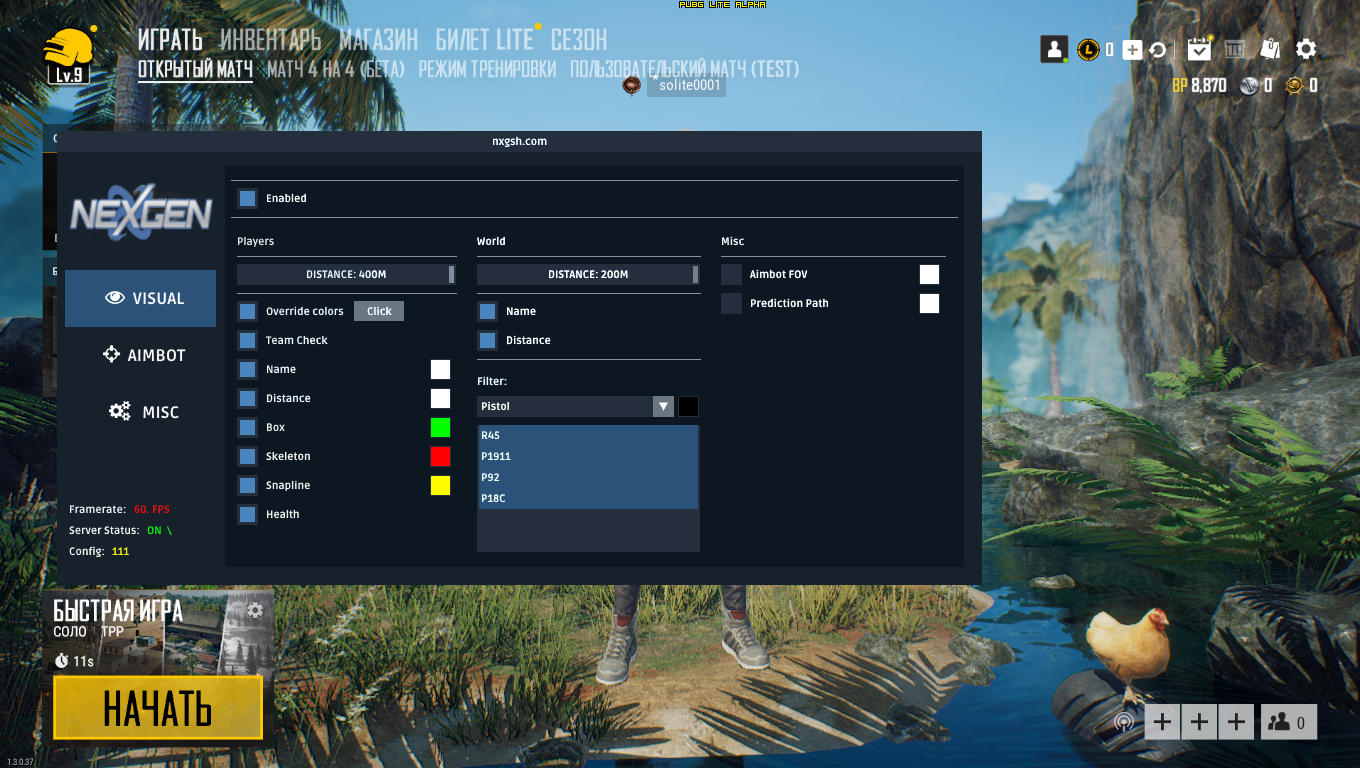Select P18C in the filter list
This screenshot has height=768, width=1360.
pos(588,498)
